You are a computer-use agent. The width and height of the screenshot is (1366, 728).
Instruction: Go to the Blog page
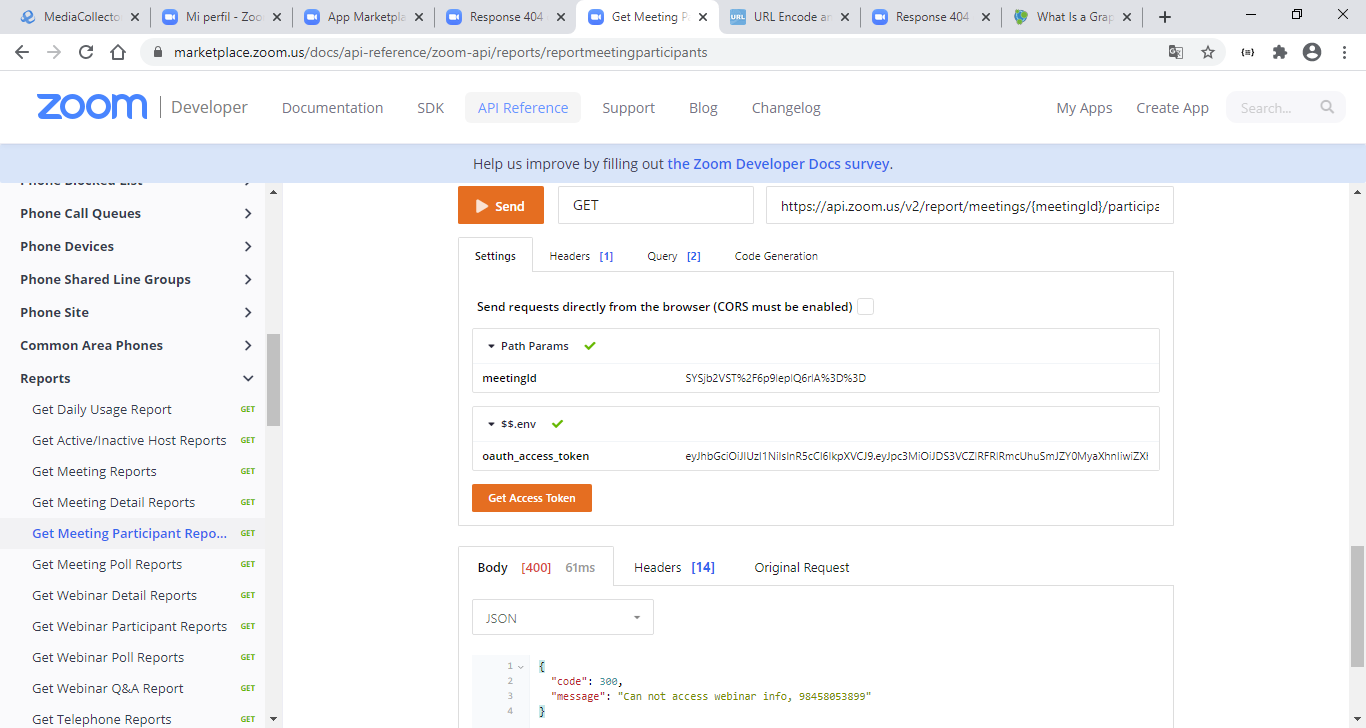(703, 108)
